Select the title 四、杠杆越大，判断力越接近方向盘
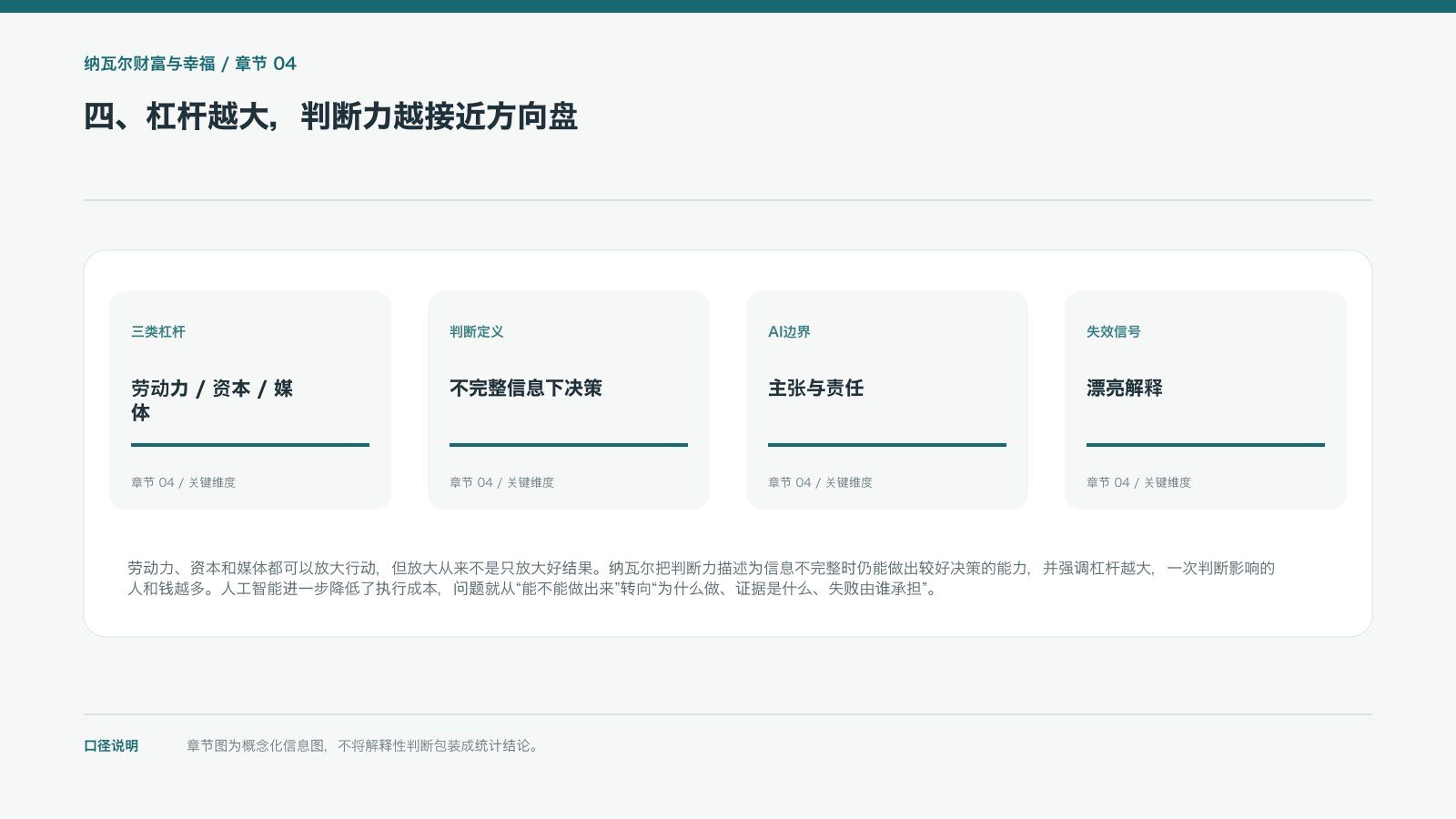 (x=330, y=116)
